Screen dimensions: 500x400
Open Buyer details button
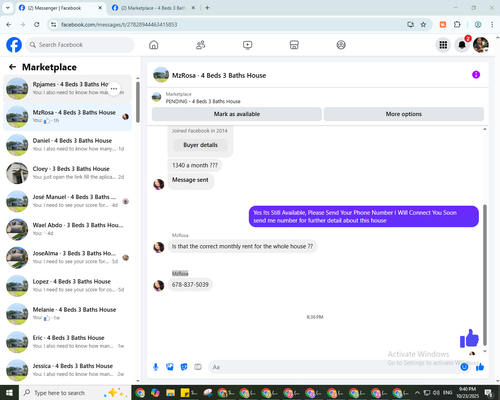coord(200,145)
